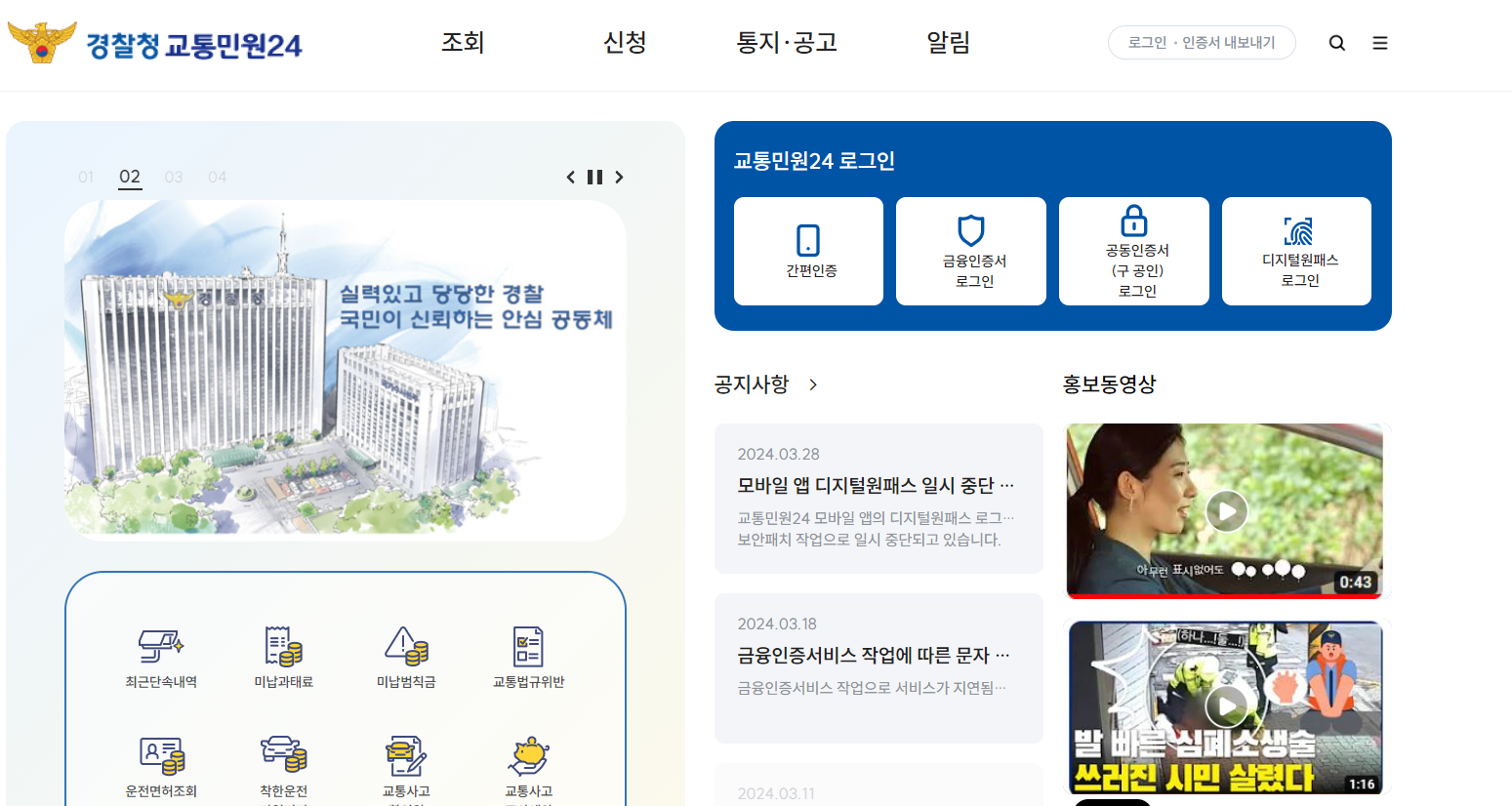Select 운전면허조회 license icon

(x=162, y=756)
